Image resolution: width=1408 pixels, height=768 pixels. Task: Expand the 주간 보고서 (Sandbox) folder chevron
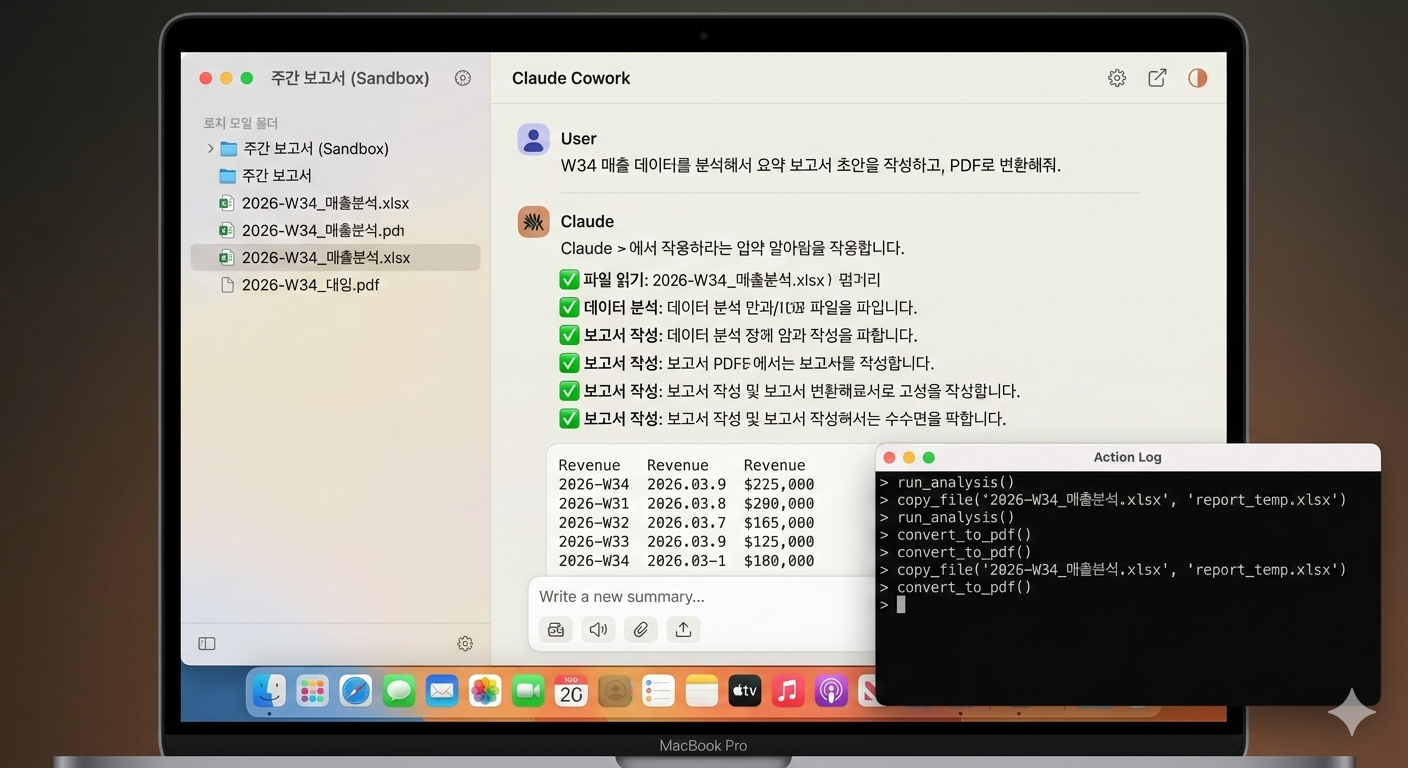click(x=210, y=149)
